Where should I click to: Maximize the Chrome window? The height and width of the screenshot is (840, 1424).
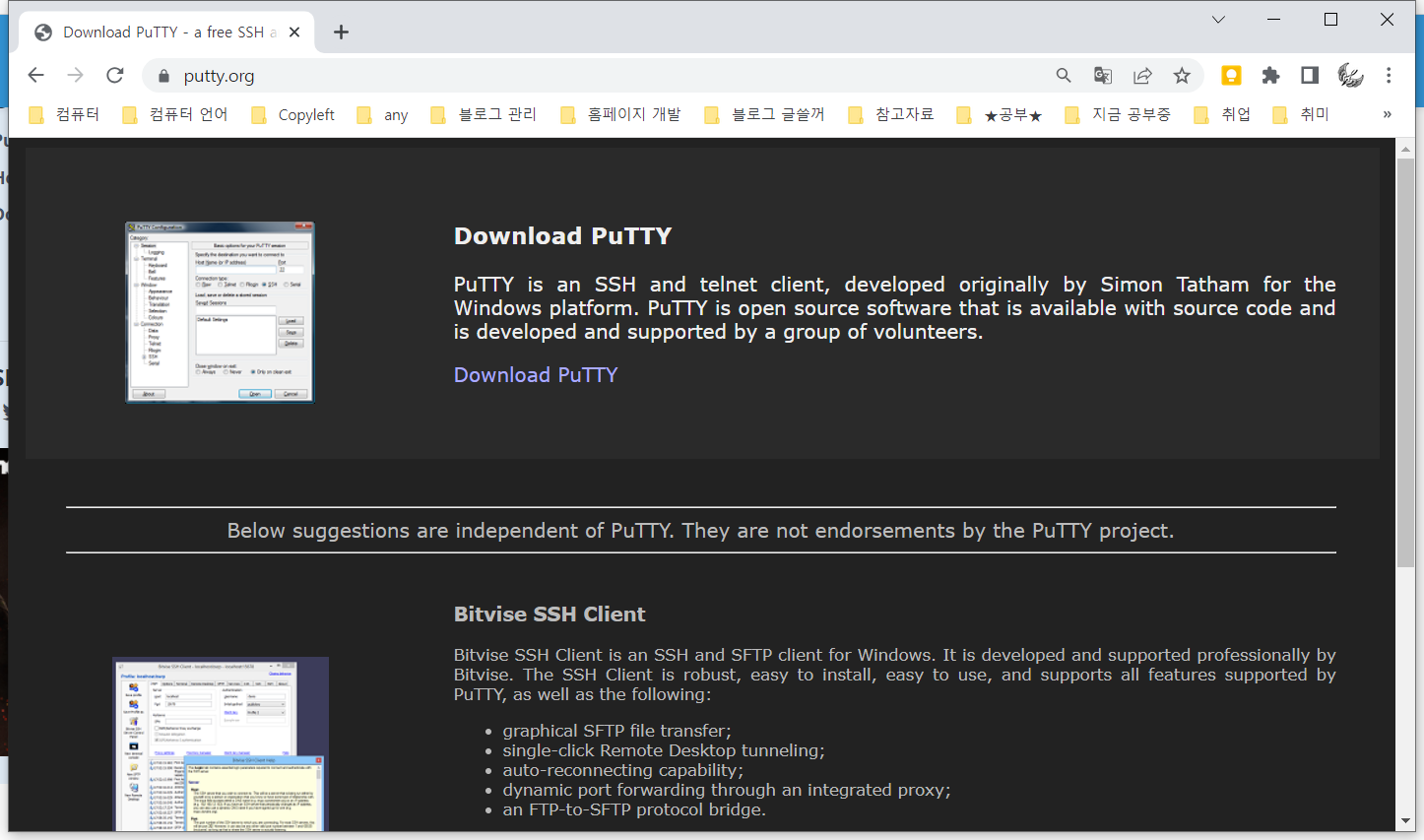(x=1330, y=20)
